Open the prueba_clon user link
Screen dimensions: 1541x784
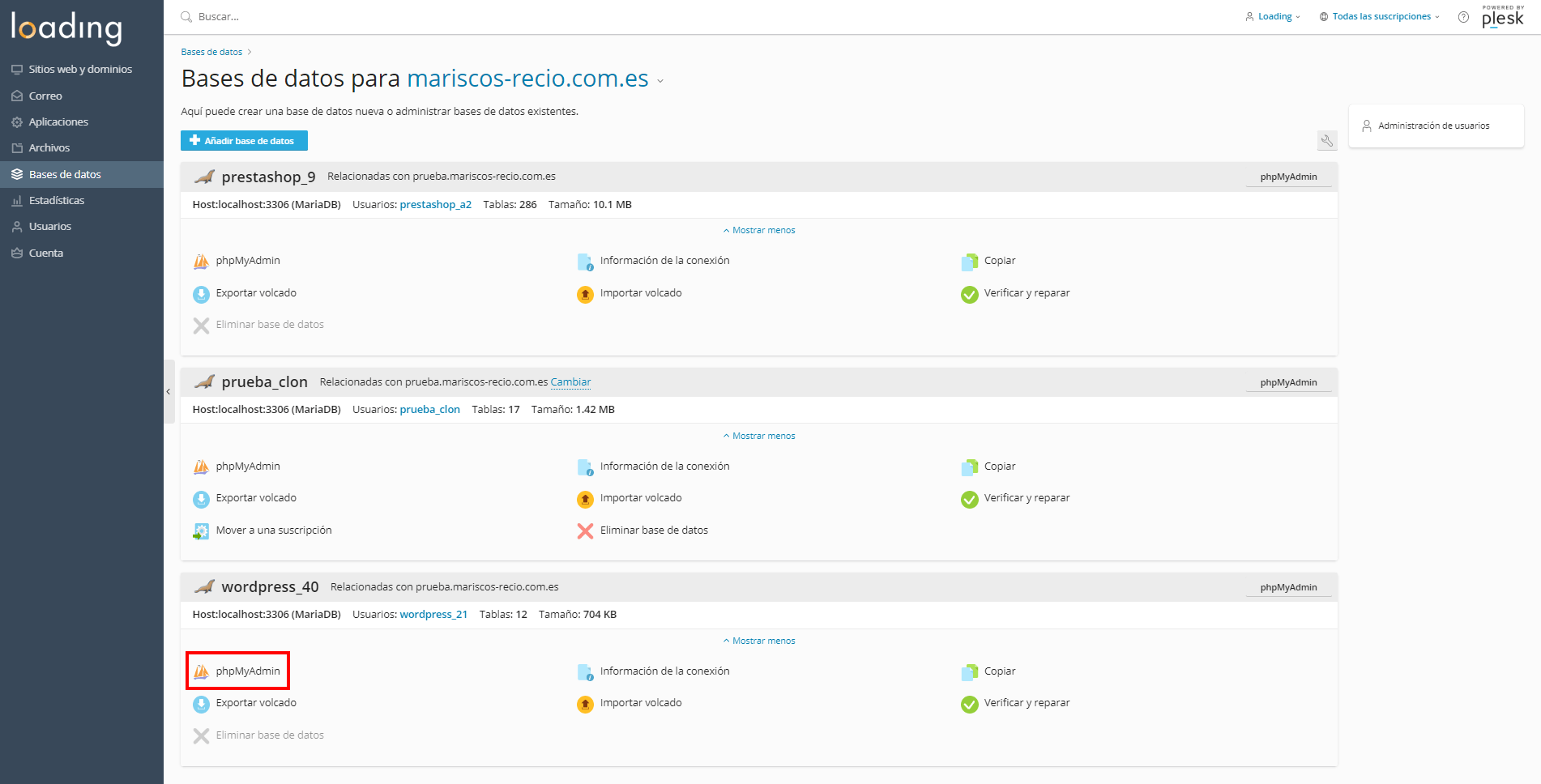click(x=429, y=410)
